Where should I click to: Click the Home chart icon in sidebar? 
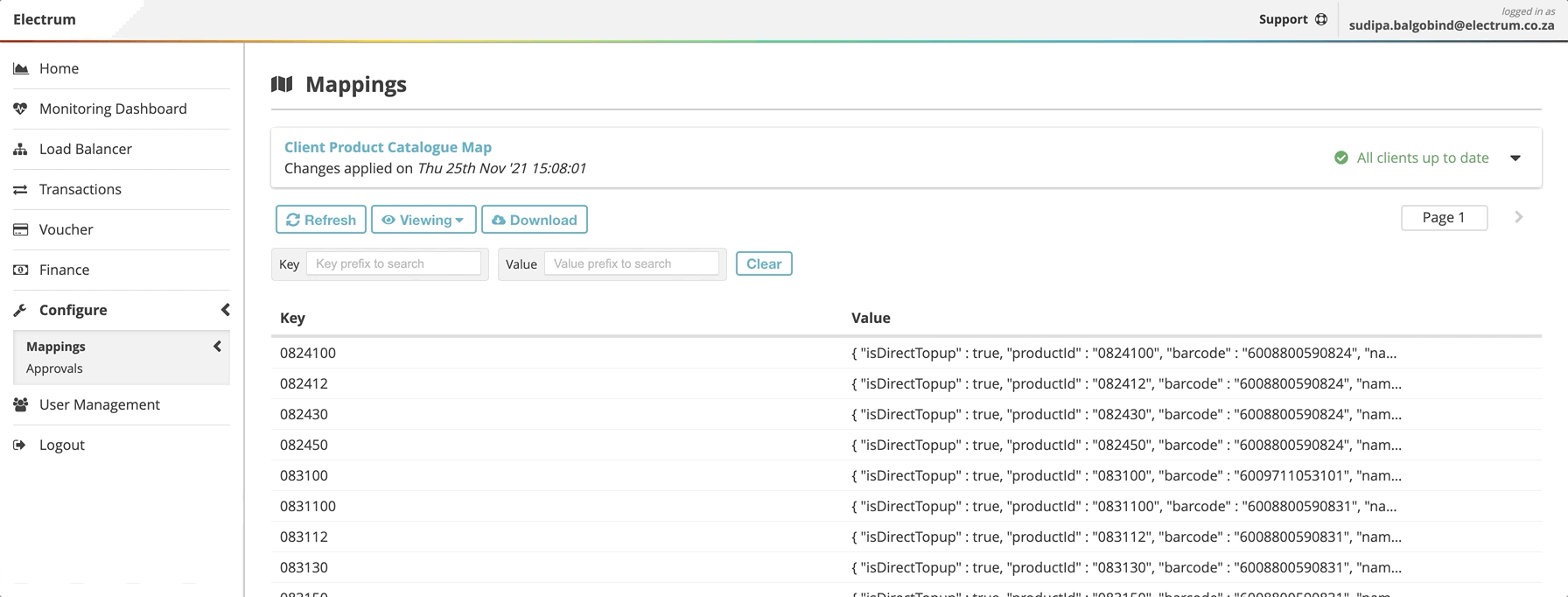pos(21,68)
